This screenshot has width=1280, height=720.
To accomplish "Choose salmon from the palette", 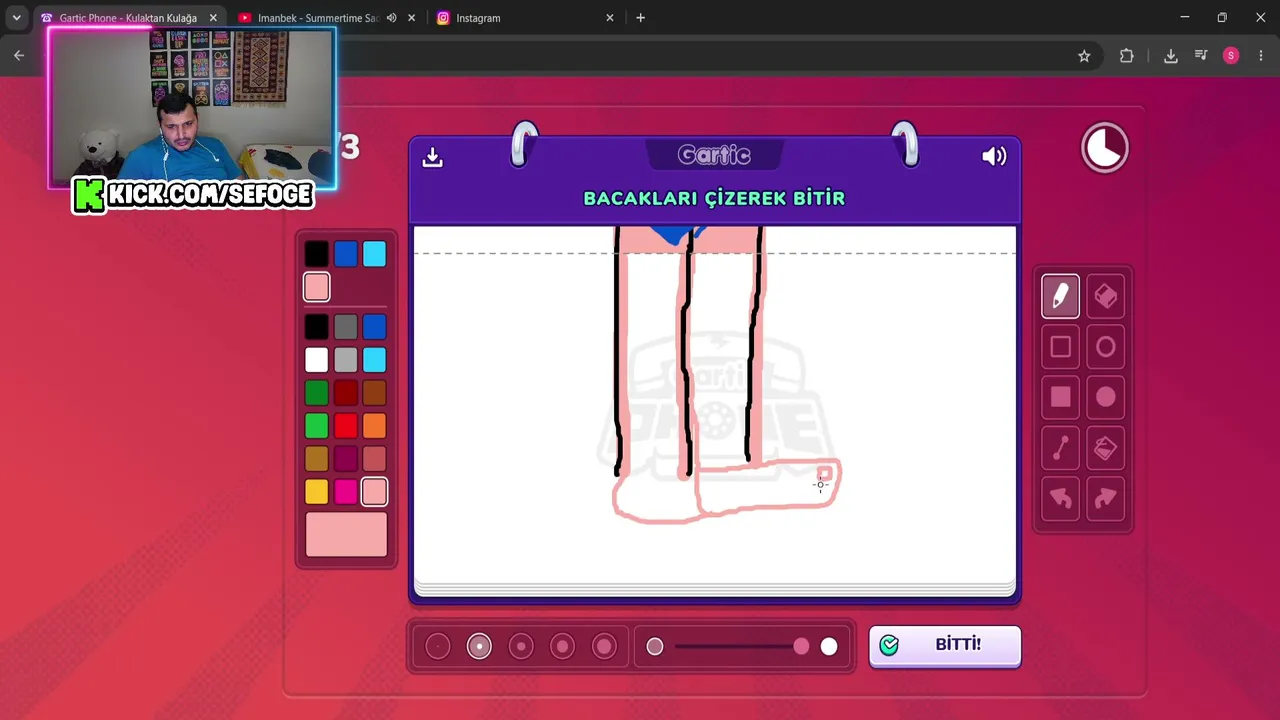I will pyautogui.click(x=374, y=458).
